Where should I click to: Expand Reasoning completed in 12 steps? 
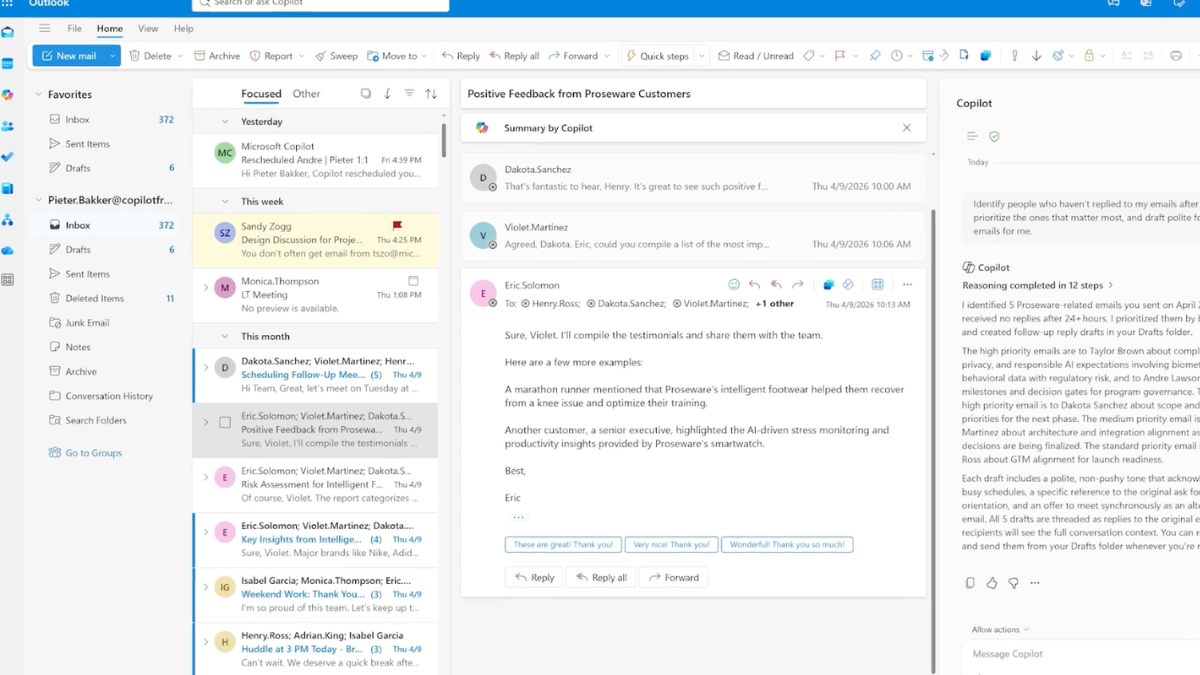1038,285
